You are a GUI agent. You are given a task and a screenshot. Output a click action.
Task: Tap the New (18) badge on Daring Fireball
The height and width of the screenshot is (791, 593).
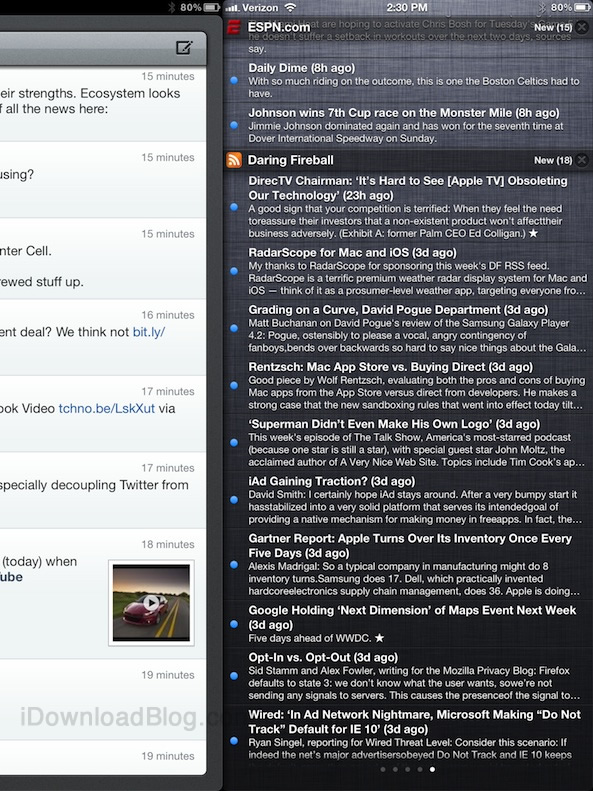pyautogui.click(x=553, y=160)
